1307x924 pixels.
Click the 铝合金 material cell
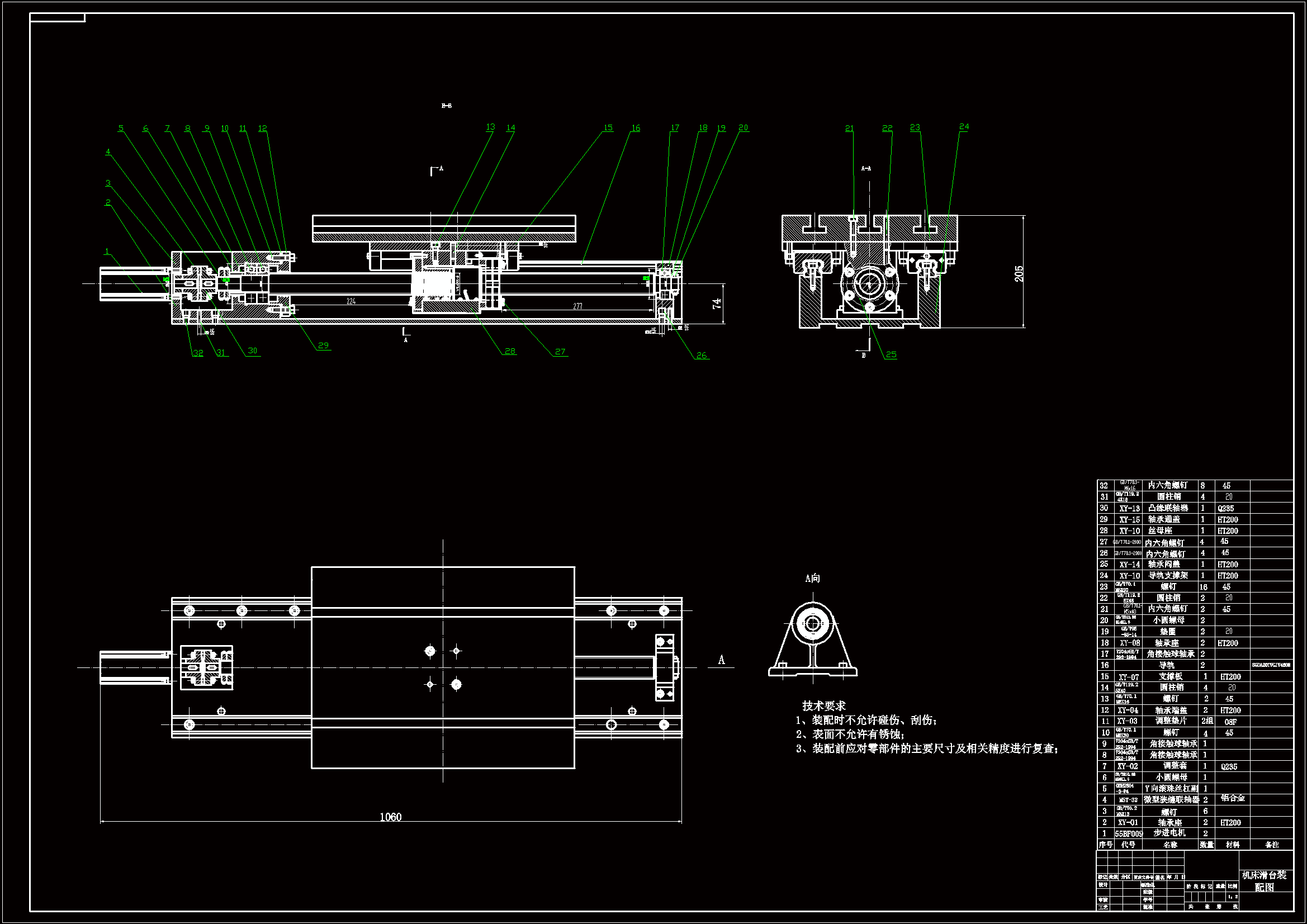(x=1233, y=798)
